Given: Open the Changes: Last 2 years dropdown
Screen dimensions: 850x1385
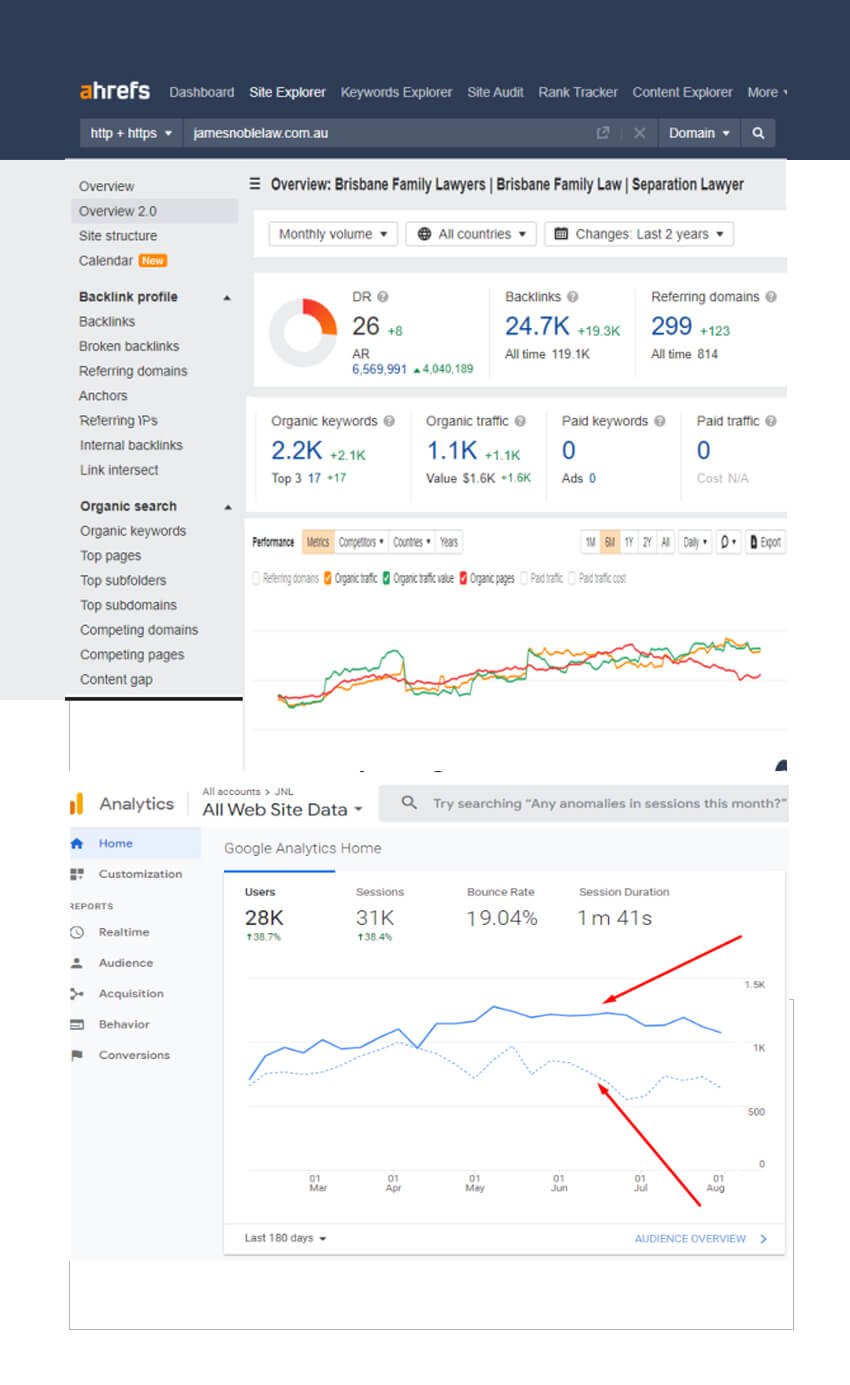Looking at the screenshot, I should [x=639, y=234].
